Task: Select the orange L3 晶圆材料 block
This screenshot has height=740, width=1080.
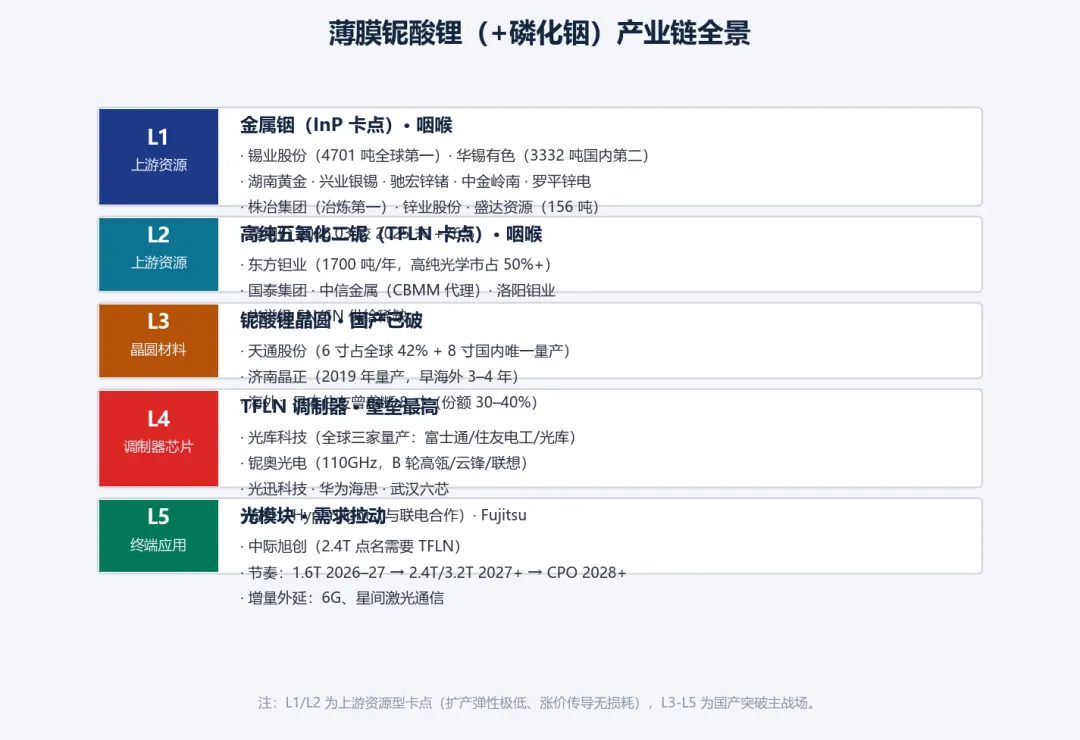Action: coord(158,340)
